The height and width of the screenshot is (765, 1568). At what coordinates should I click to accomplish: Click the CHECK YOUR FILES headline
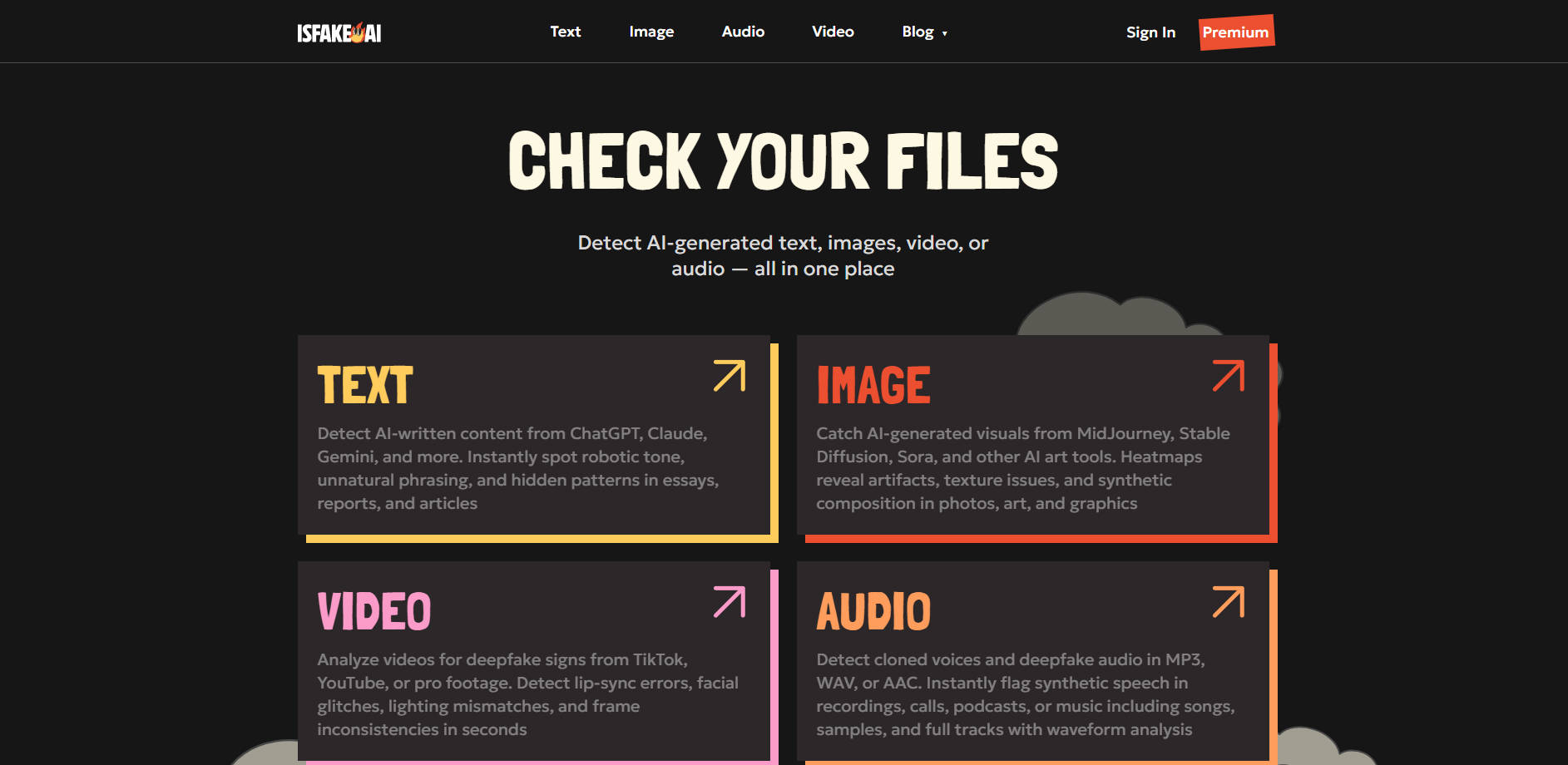(783, 161)
